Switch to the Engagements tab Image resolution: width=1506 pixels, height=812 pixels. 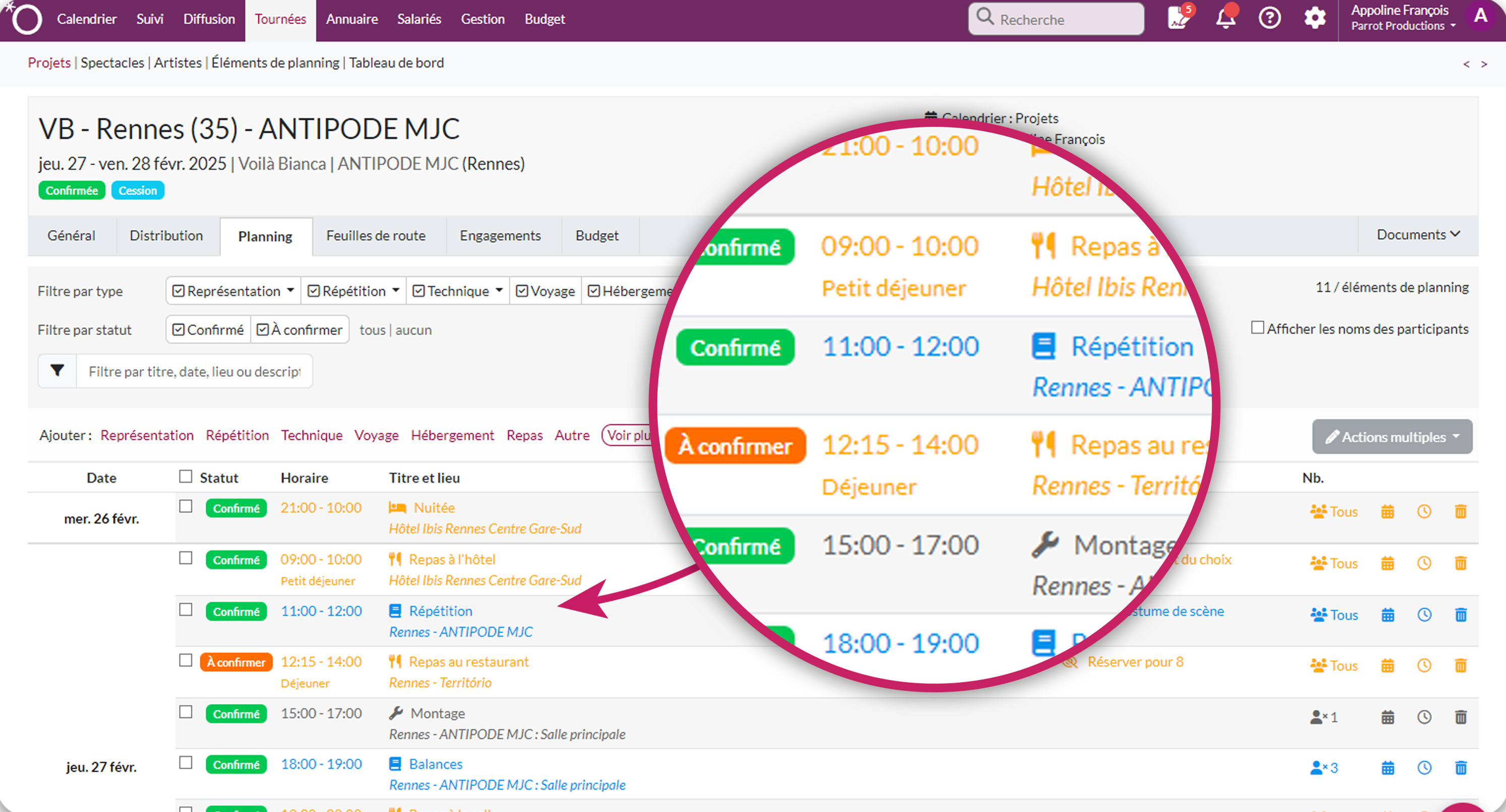(500, 236)
